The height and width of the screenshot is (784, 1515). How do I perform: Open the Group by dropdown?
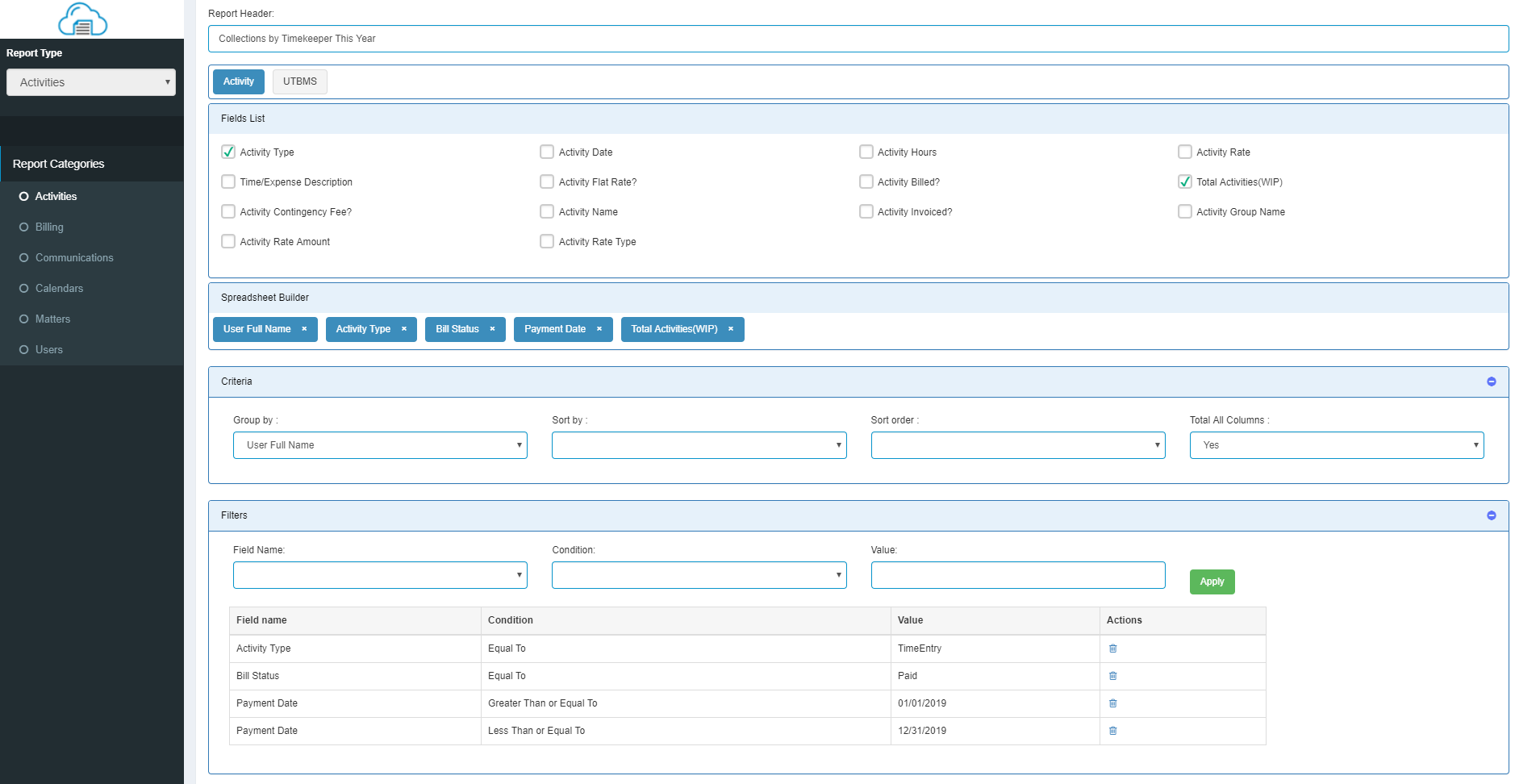tap(380, 445)
